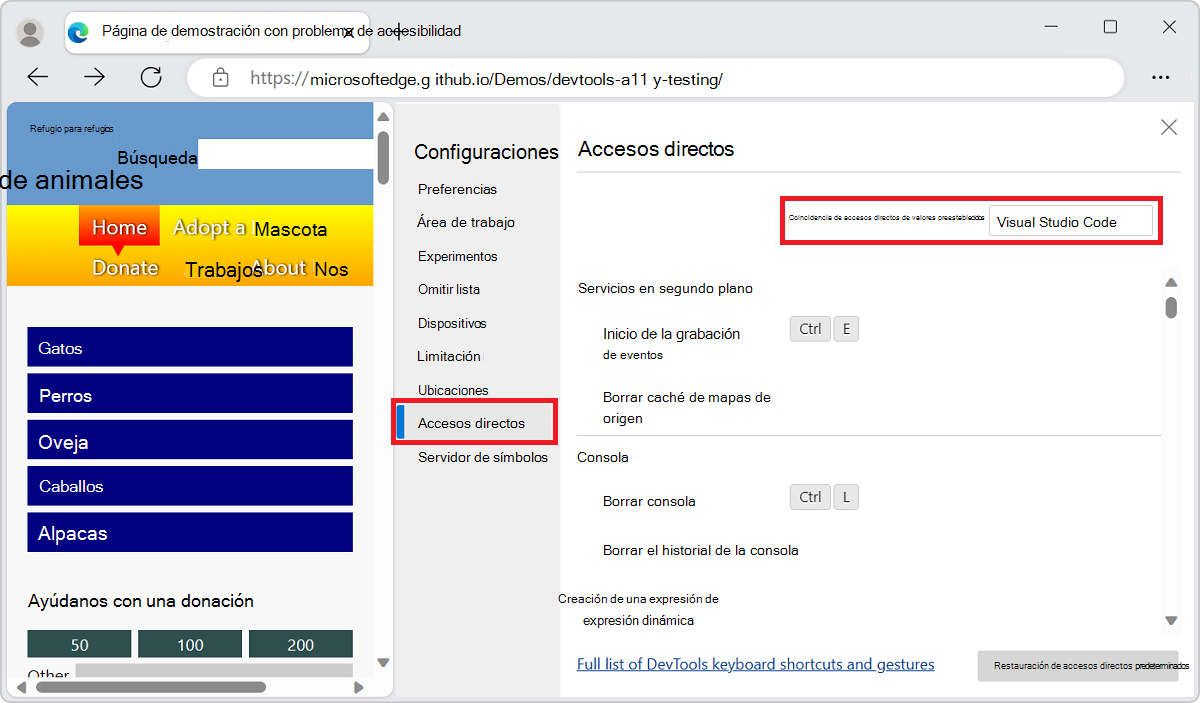Navigate back with the browser back arrow
The image size is (1200, 703).
coord(37,76)
